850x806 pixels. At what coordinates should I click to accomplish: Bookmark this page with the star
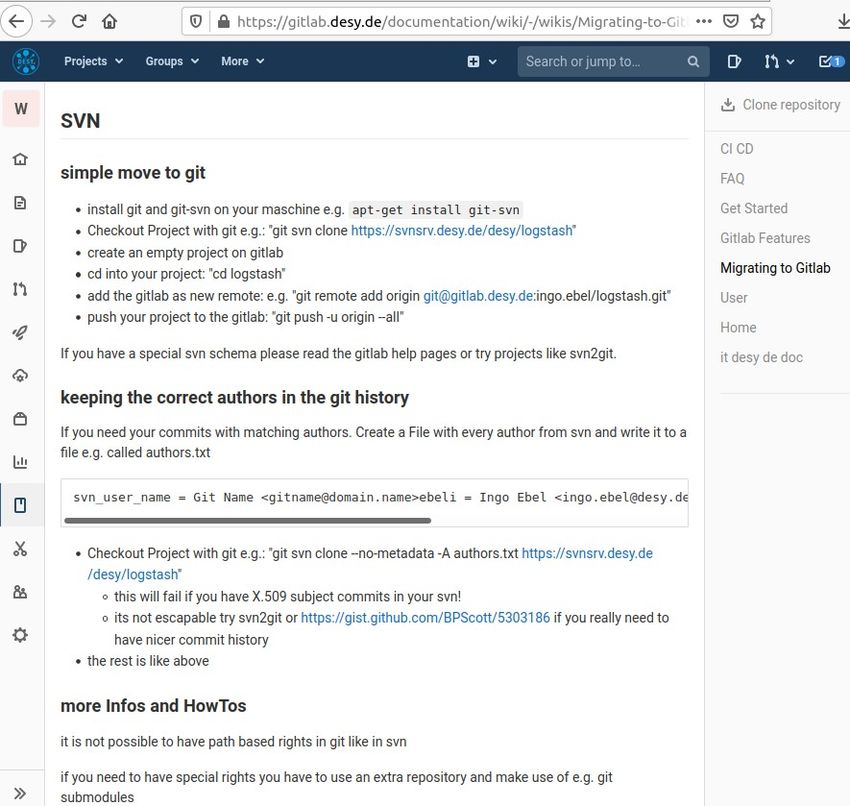(757, 22)
